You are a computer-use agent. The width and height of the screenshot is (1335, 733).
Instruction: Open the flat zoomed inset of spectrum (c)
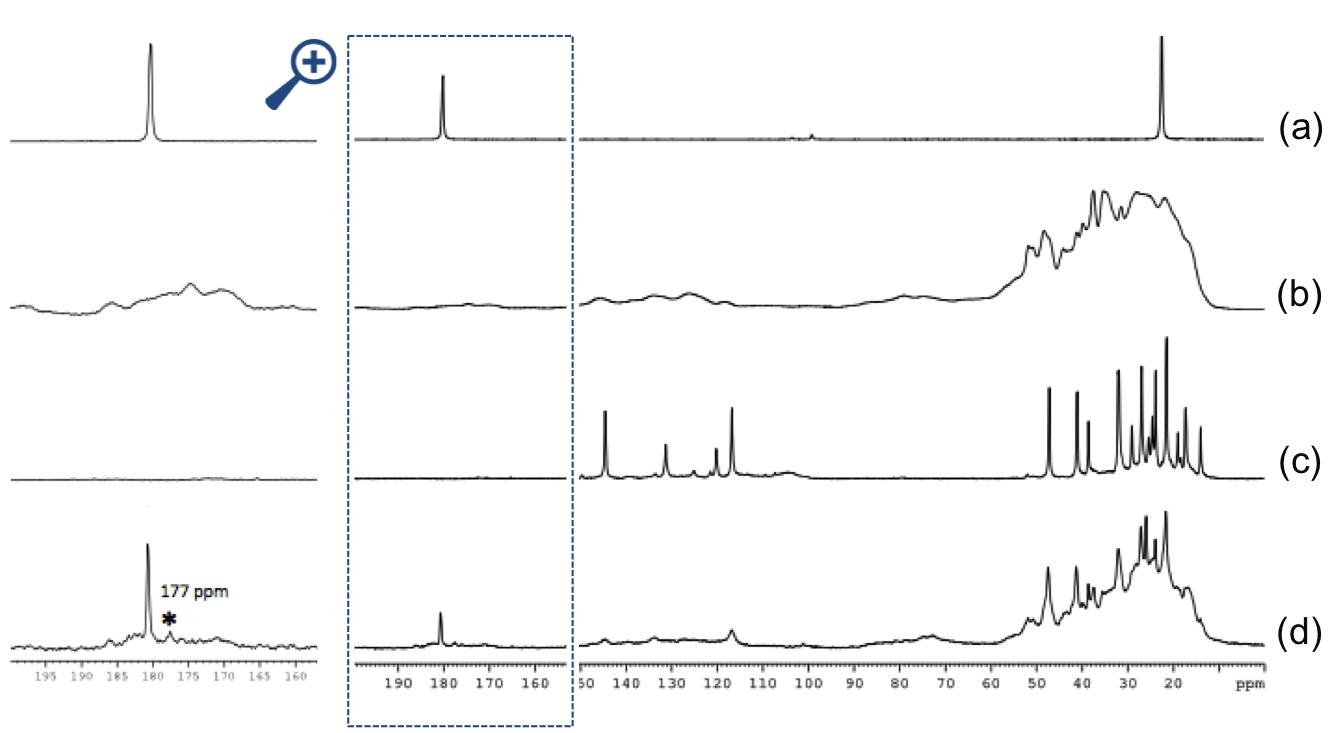[x=160, y=478]
